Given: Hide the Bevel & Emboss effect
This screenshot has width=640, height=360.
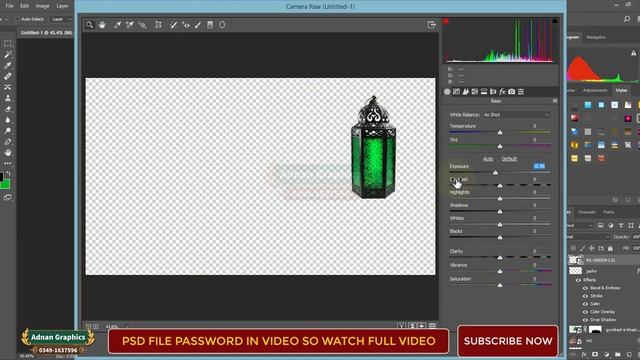Looking at the screenshot, I should 585,288.
